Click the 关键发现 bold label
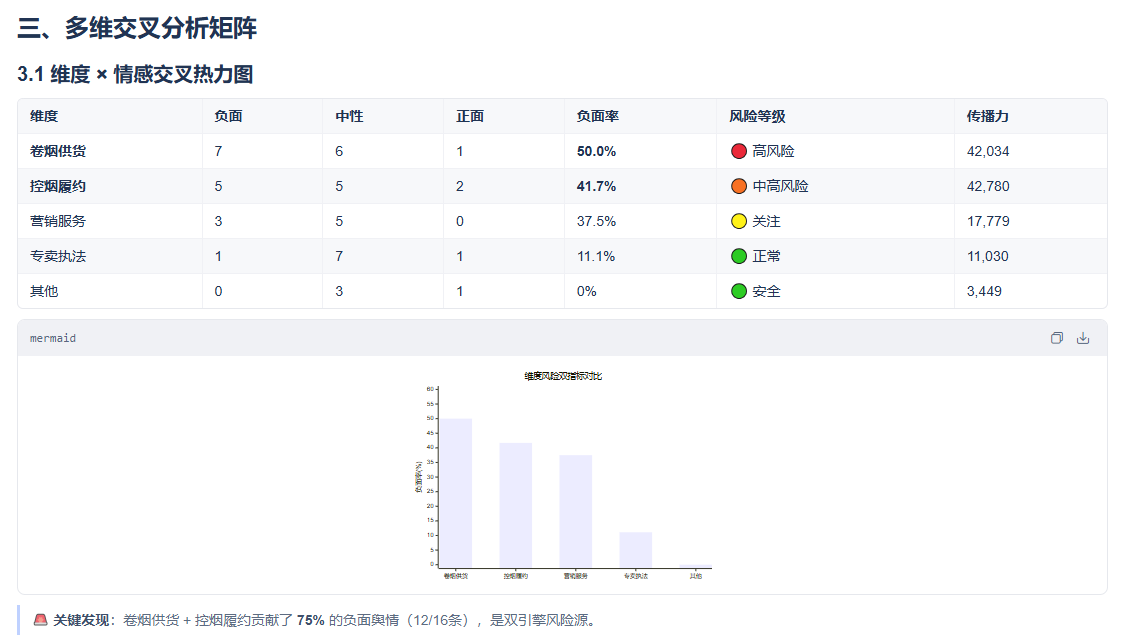 [81, 620]
